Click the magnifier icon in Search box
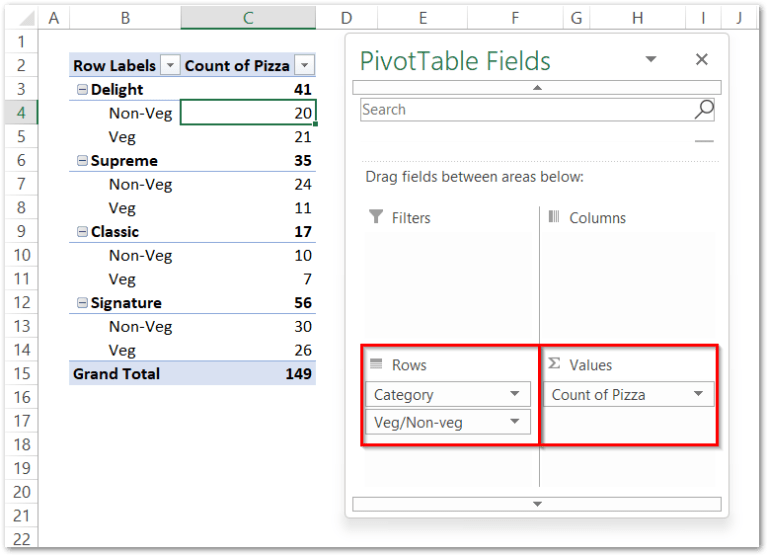This screenshot has width=768, height=556. [704, 109]
